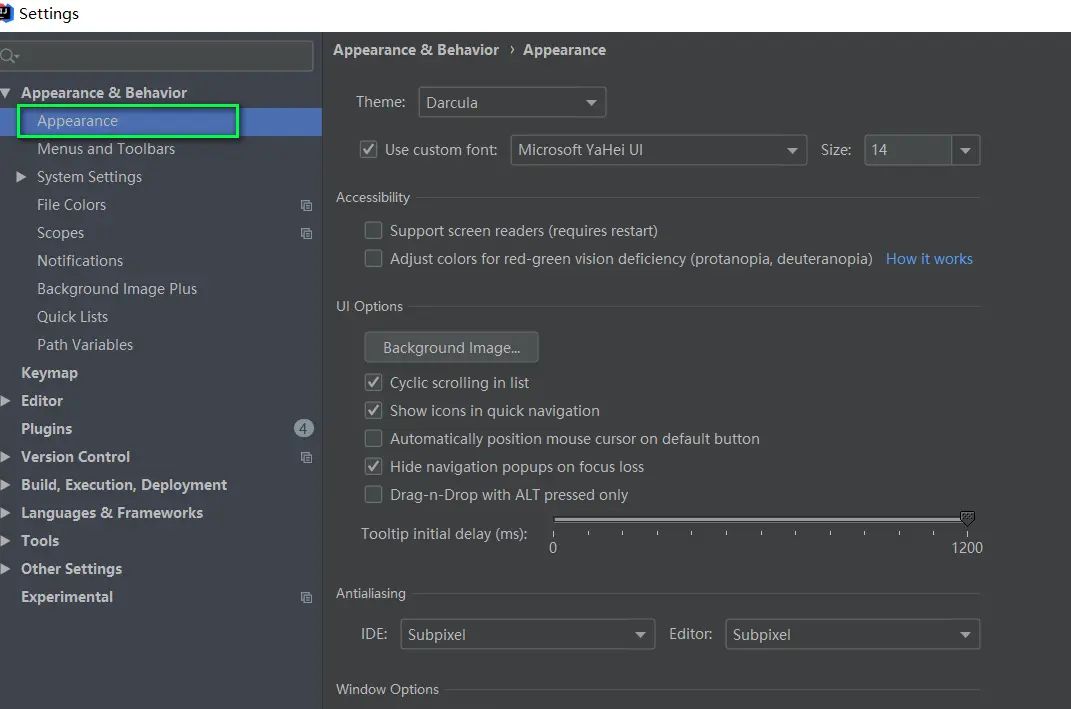Click the search magnifier icon in settings
This screenshot has width=1071, height=709.
9,57
